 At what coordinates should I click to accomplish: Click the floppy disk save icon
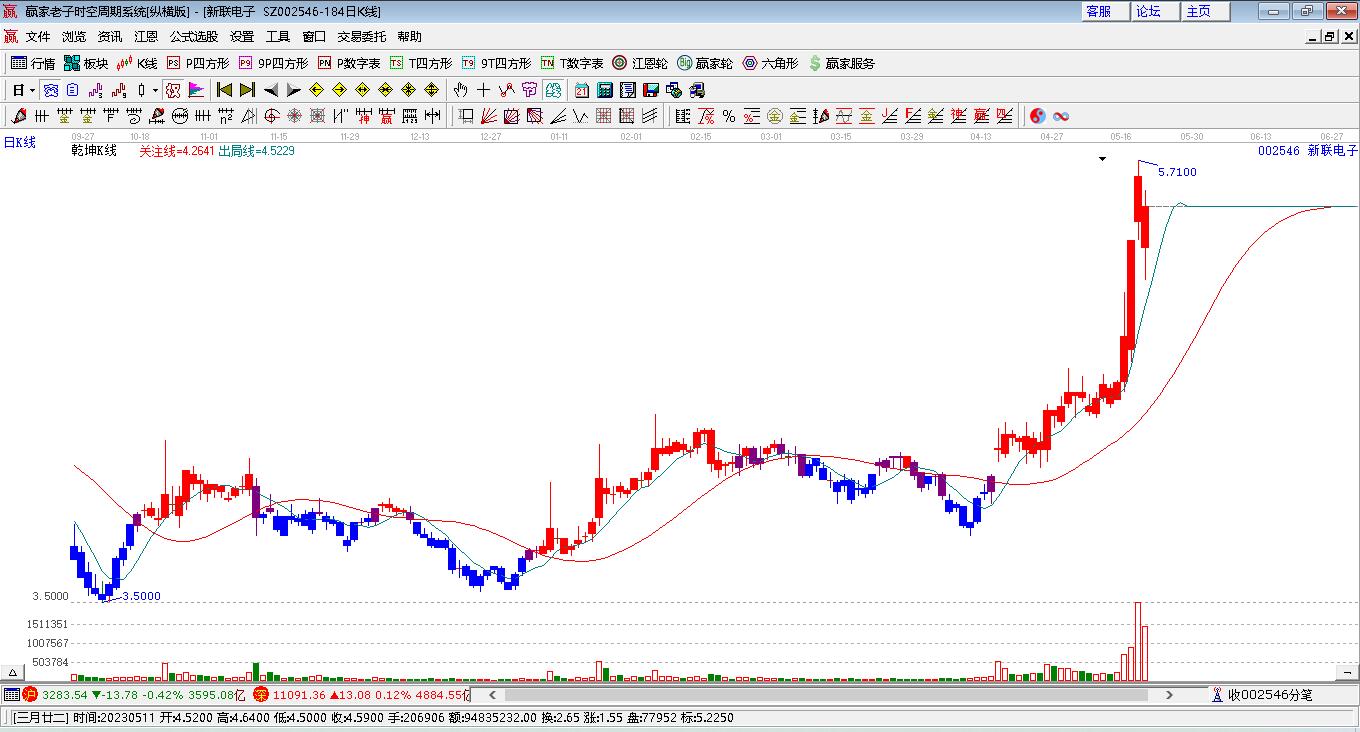point(651,90)
